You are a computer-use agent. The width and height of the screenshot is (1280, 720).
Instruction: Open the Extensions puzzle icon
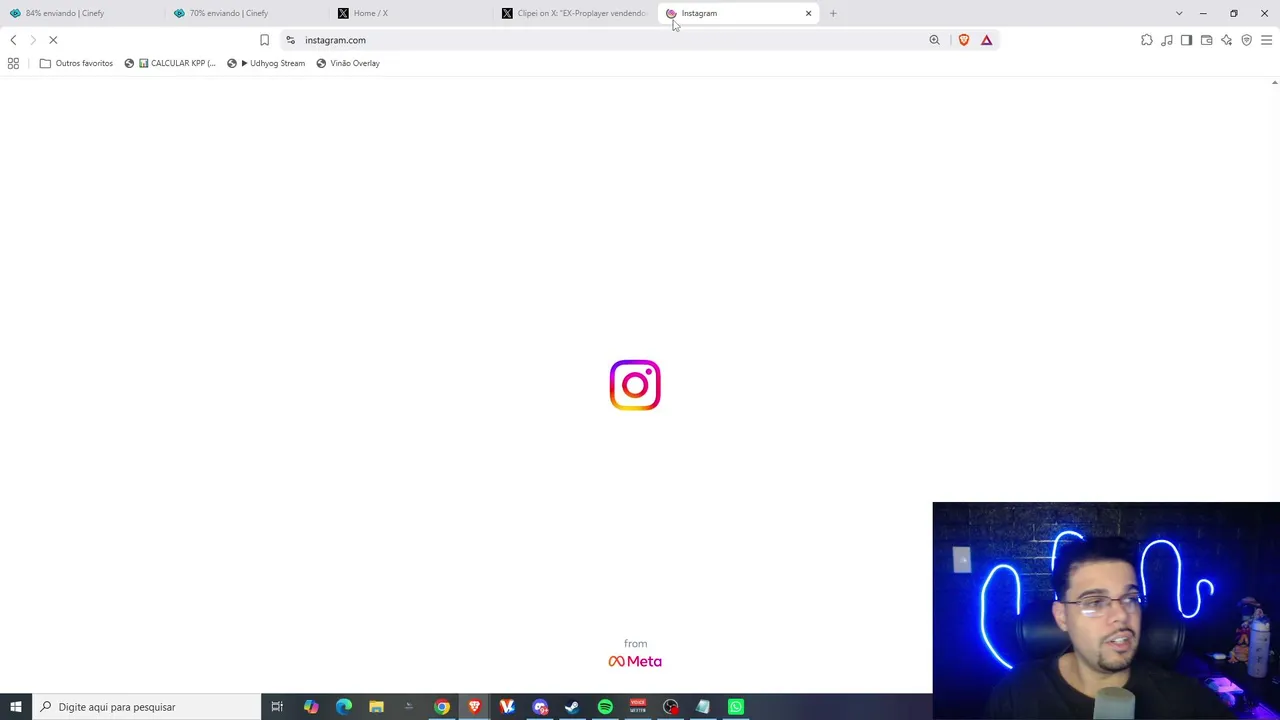click(1147, 40)
